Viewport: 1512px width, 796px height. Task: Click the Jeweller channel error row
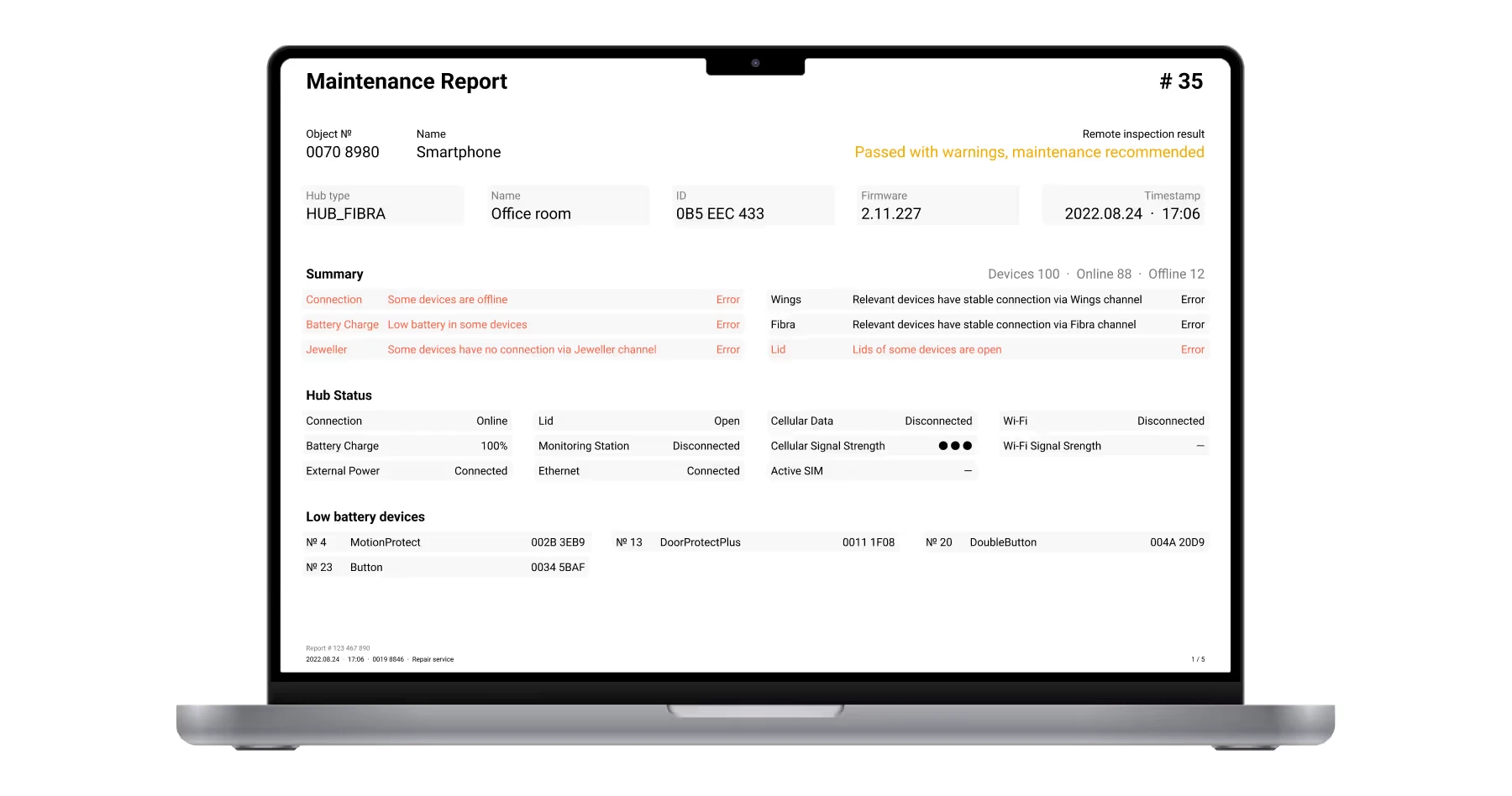click(522, 350)
